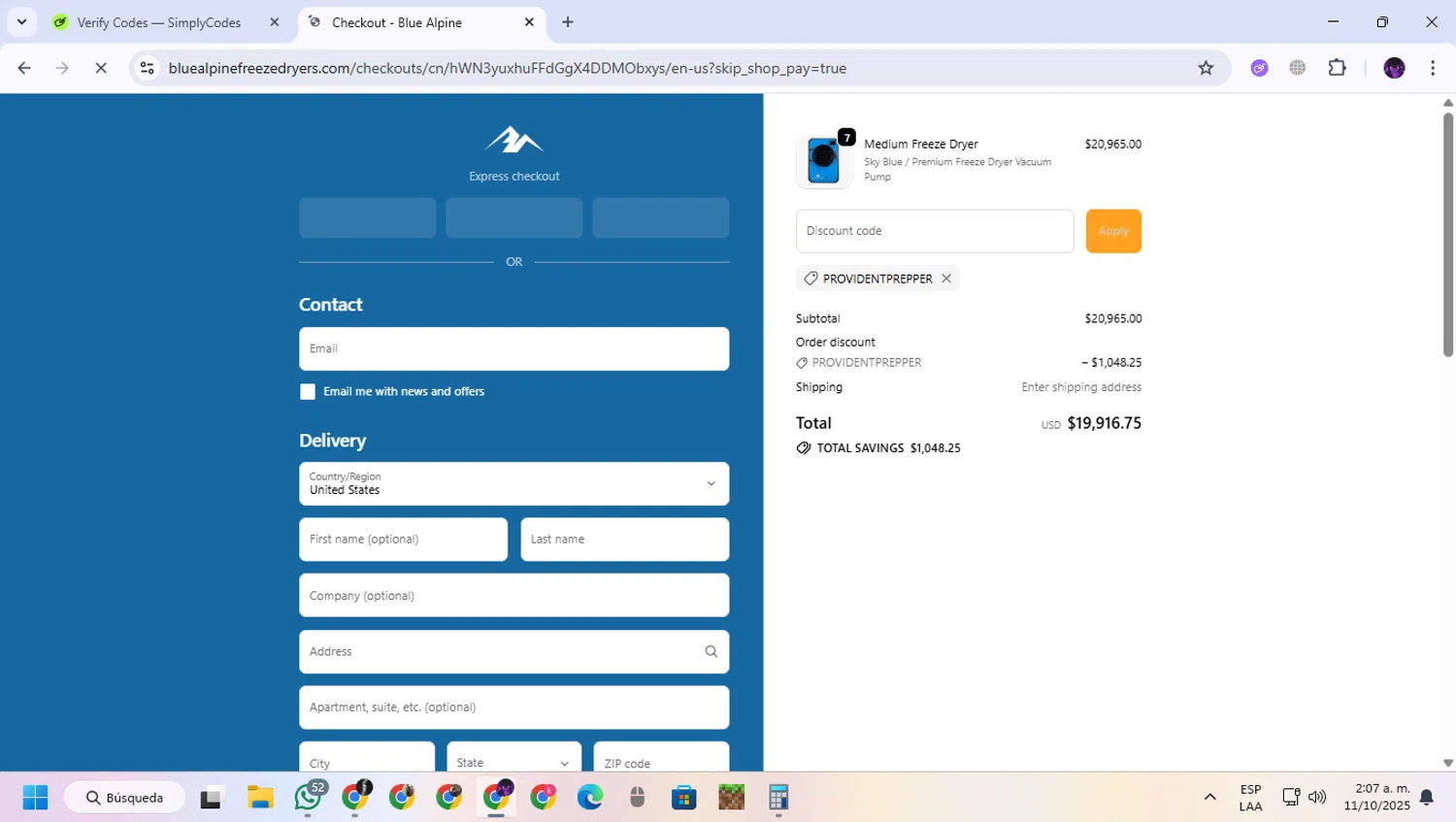Open the Extensions puzzle piece menu

click(x=1338, y=68)
